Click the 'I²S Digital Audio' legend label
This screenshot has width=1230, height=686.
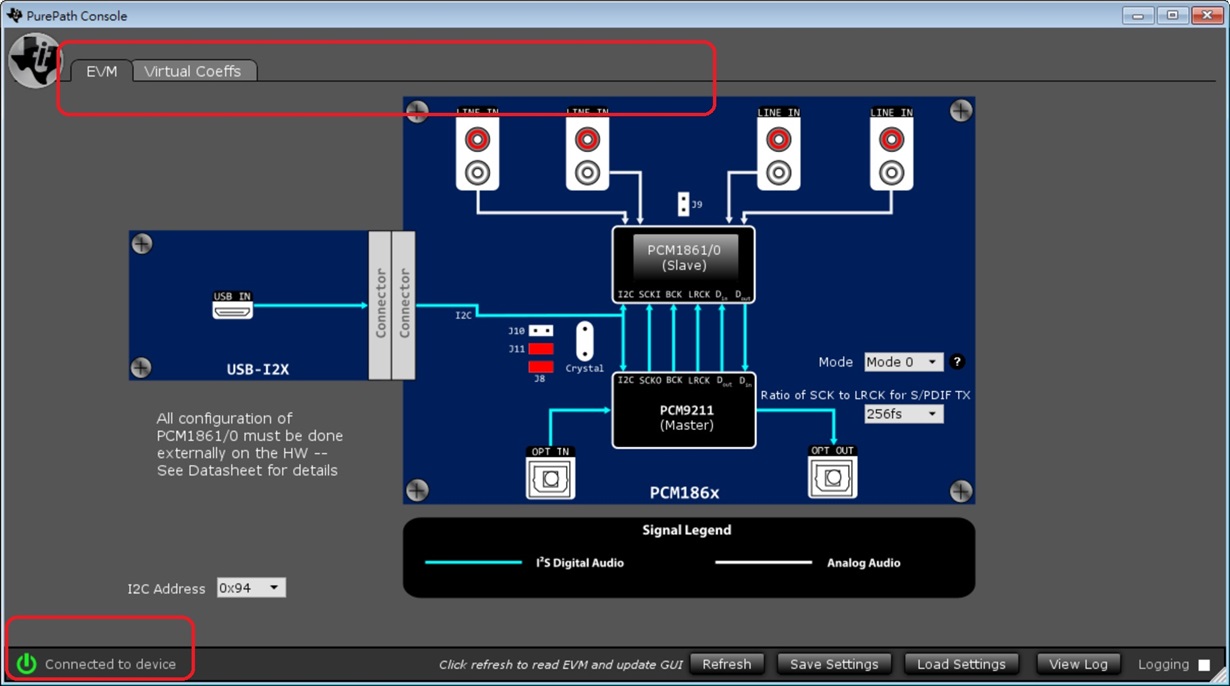(x=580, y=563)
